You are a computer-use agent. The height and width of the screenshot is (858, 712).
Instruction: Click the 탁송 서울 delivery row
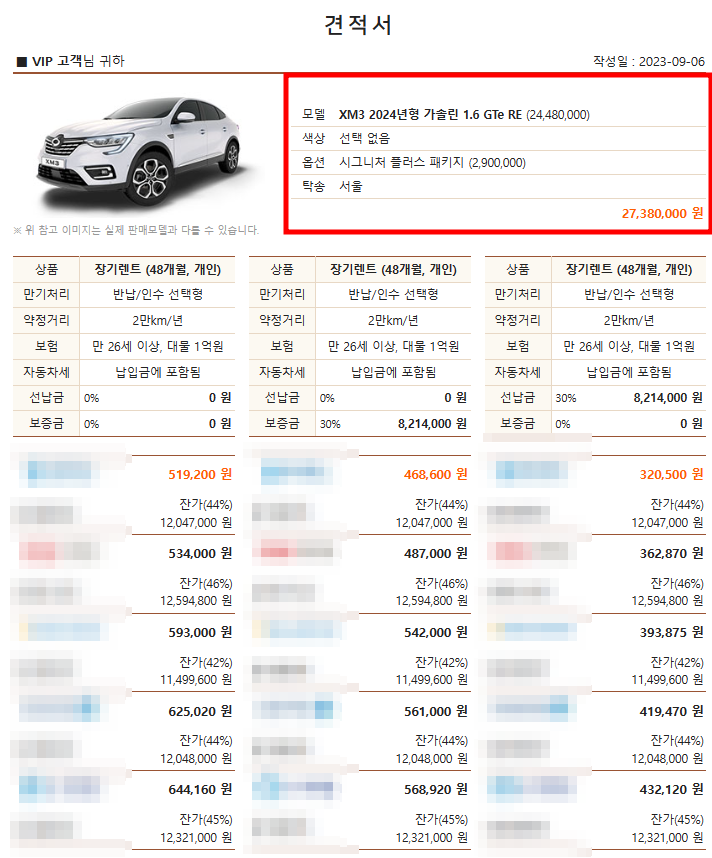point(498,187)
